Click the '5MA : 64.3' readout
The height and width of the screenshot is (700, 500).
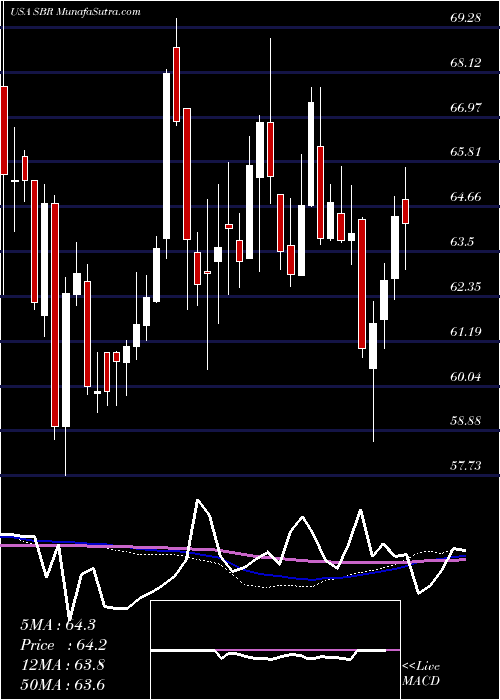[58, 625]
